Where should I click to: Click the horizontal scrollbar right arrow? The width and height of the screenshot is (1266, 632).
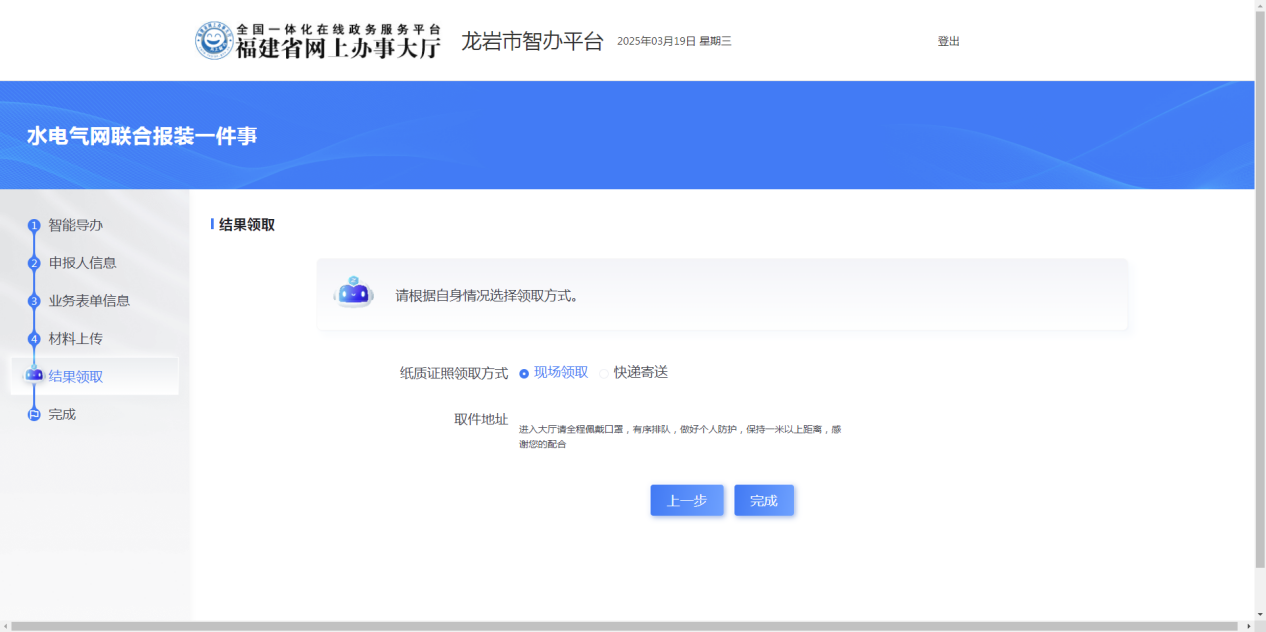coord(1247,626)
